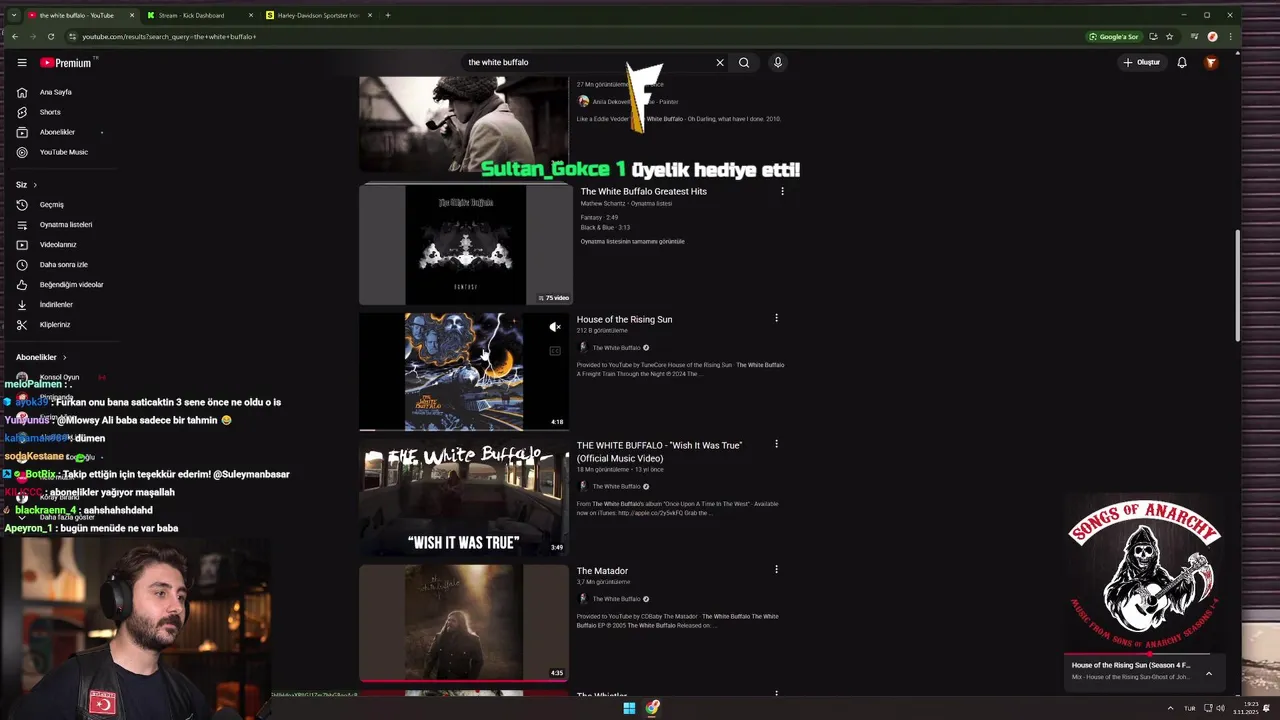
Task: Switch to the Stream - Kick Dashboard tab
Action: (191, 15)
